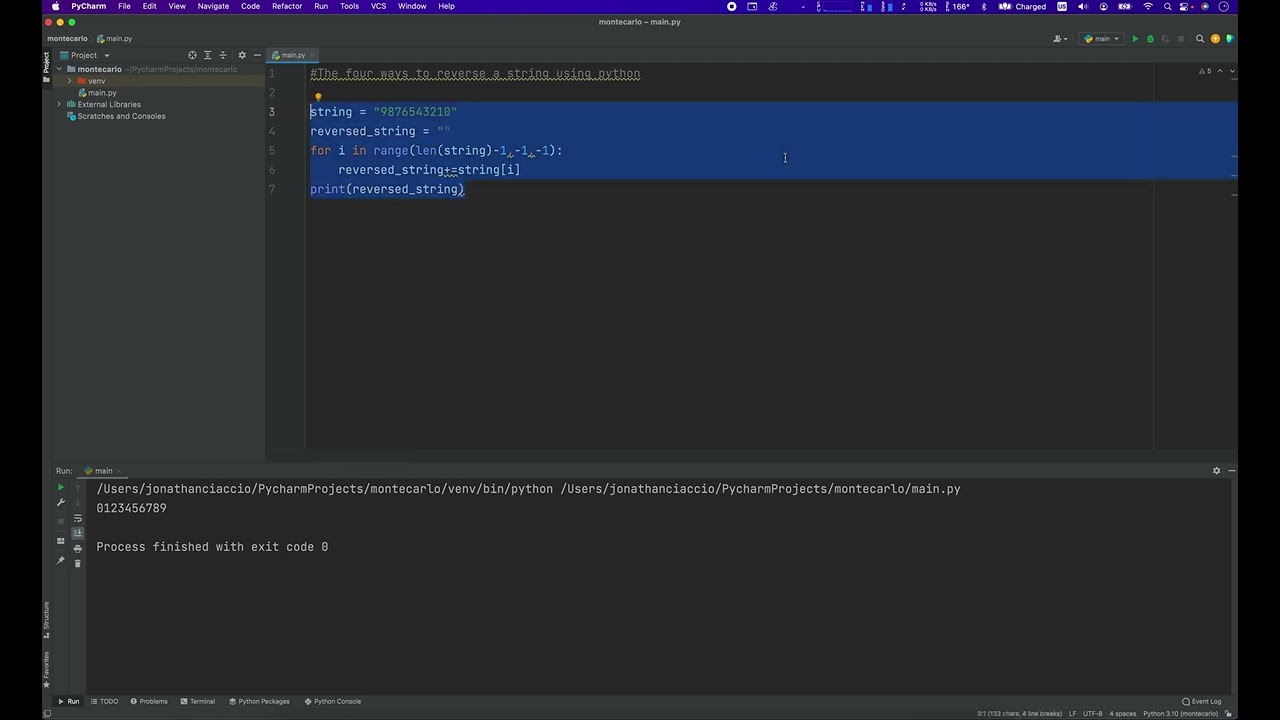Hide the Run panel with minus icon
The height and width of the screenshot is (720, 1280).
click(x=1231, y=471)
